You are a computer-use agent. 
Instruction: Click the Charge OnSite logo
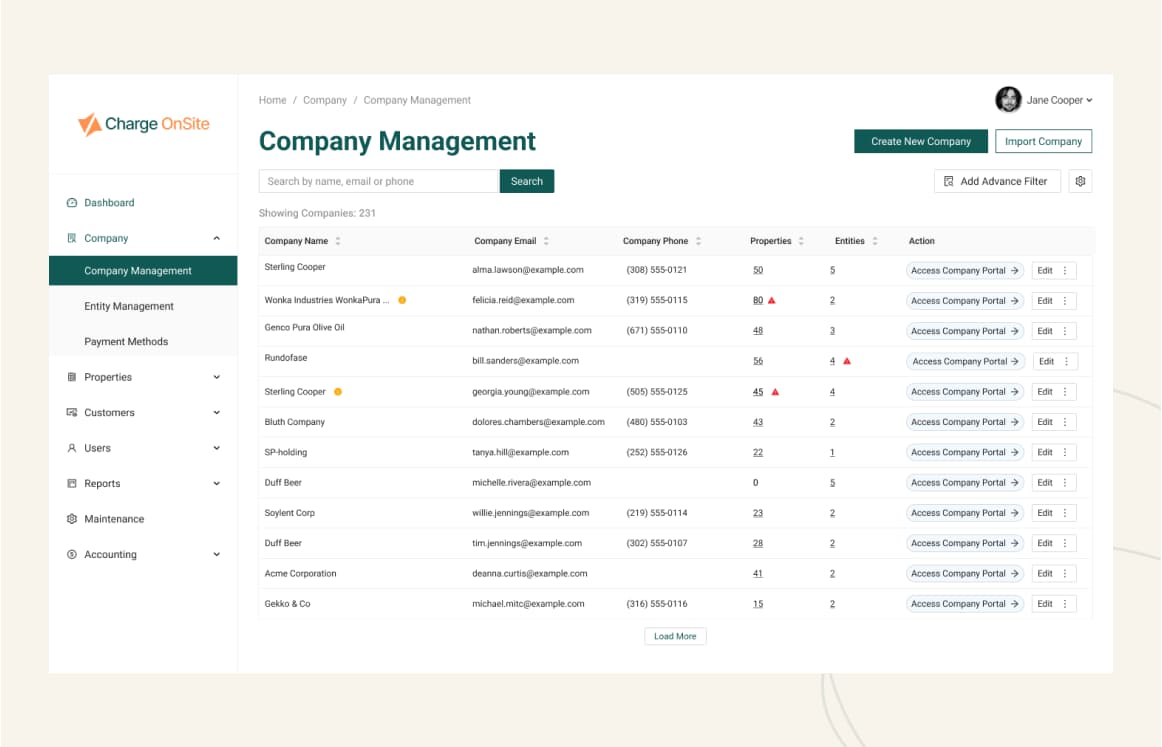click(x=143, y=124)
